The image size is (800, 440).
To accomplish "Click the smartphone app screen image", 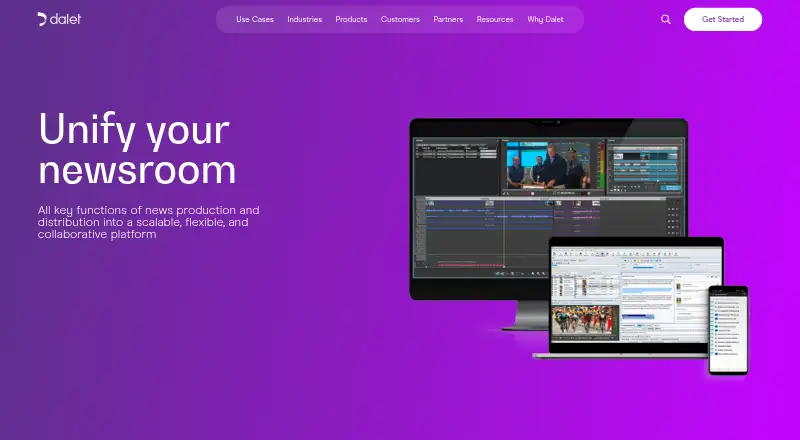I will 729,330.
